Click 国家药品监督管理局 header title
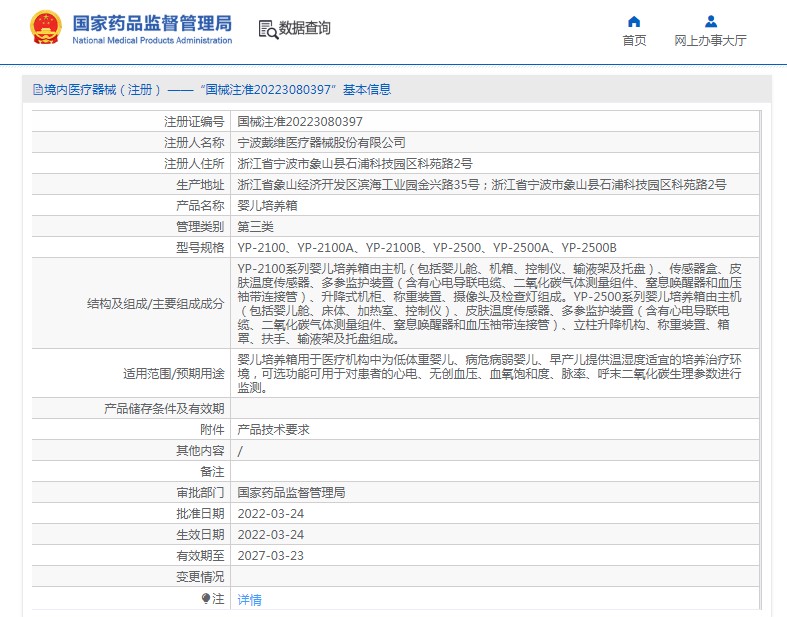787x617 pixels. [152, 22]
